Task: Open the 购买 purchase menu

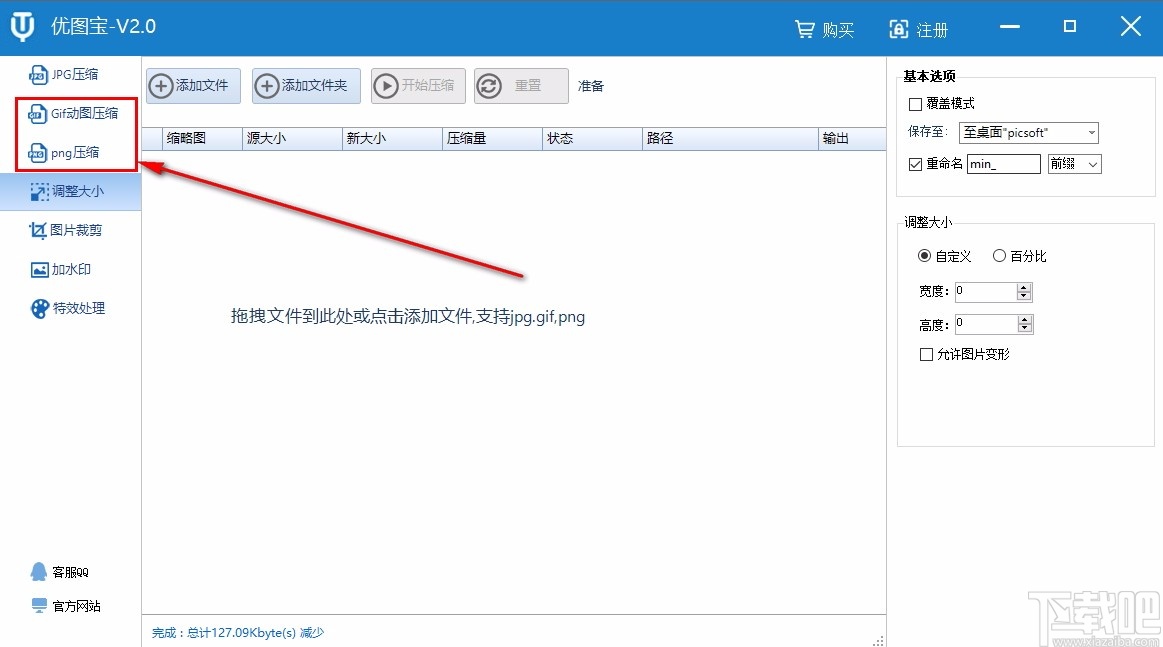Action: coord(825,29)
